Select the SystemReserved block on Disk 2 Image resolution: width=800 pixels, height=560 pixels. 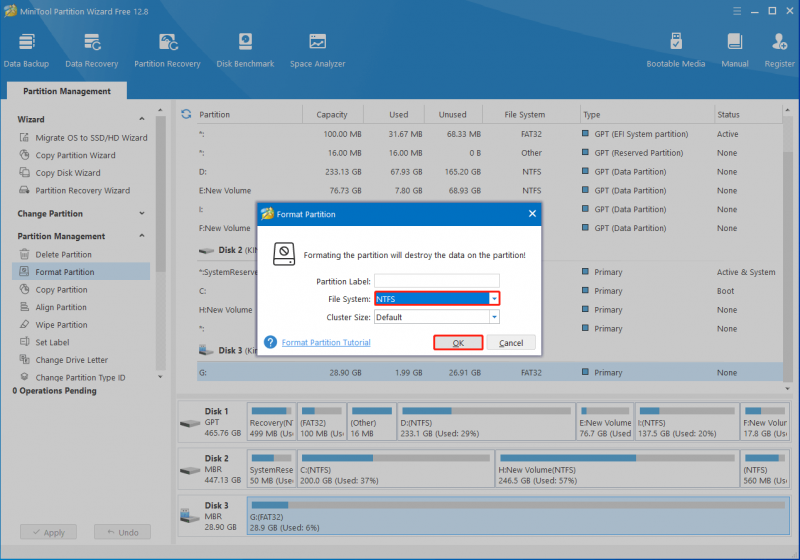tap(271, 469)
